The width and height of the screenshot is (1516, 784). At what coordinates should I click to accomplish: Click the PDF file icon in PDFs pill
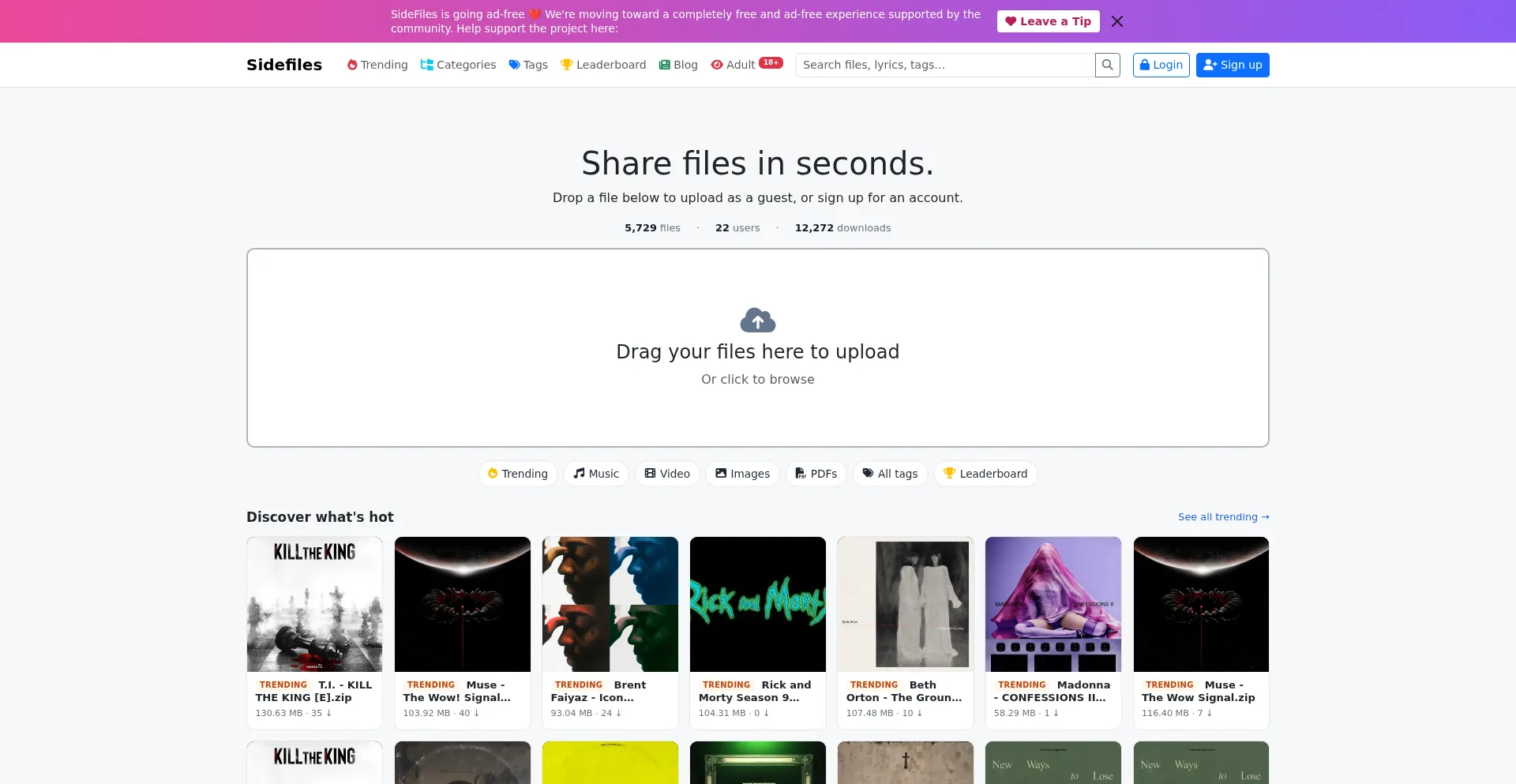point(801,473)
